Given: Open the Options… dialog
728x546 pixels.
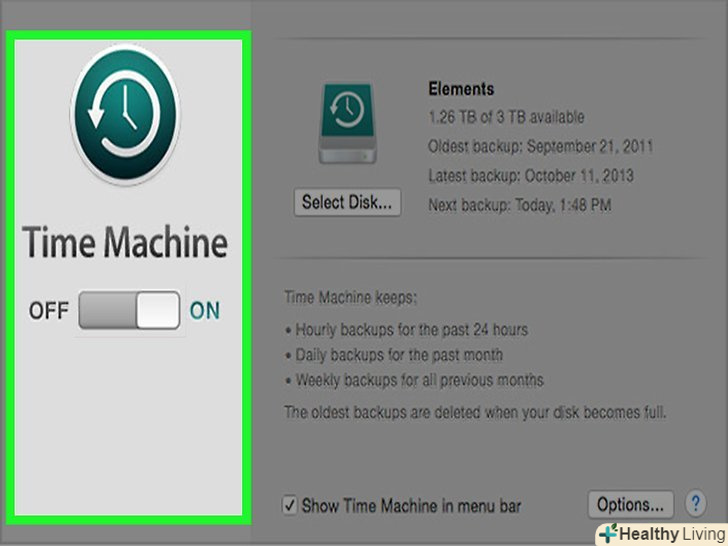Looking at the screenshot, I should (x=630, y=505).
